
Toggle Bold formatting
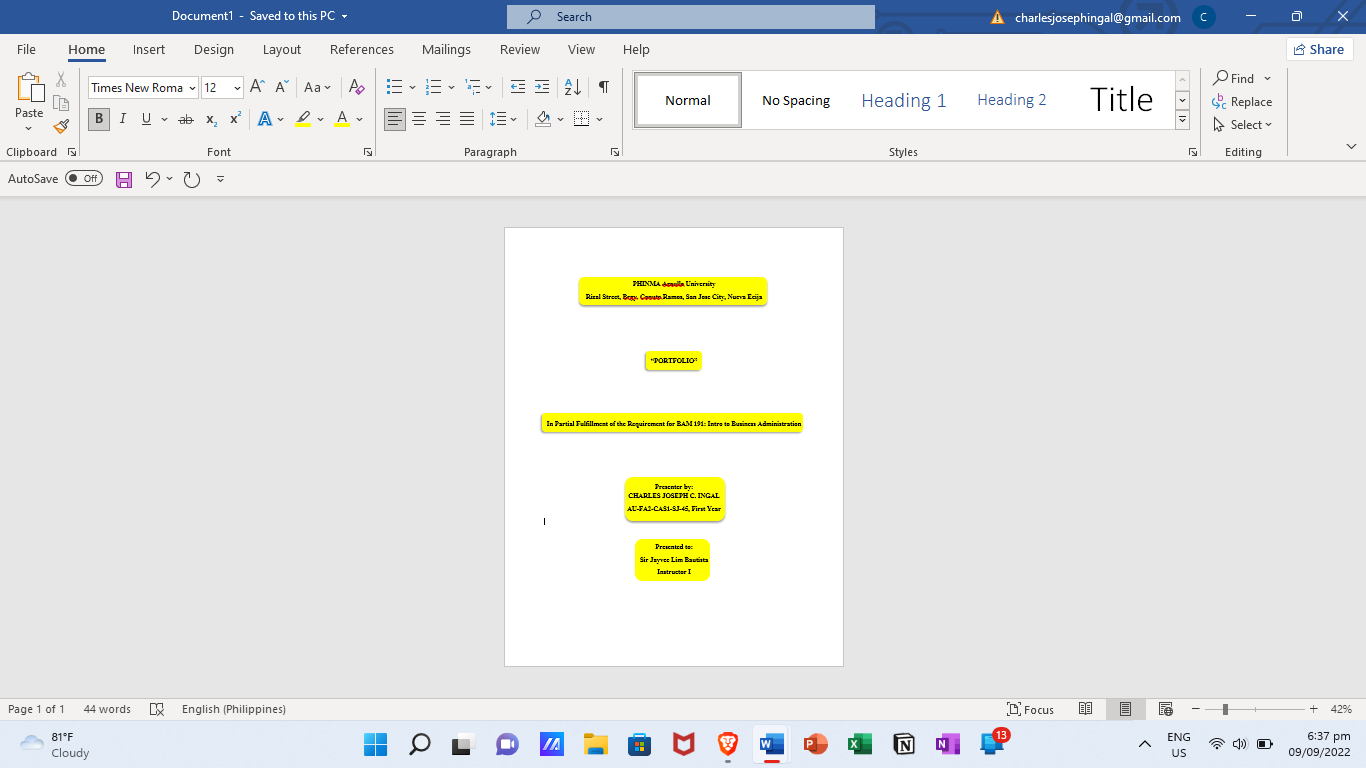[98, 119]
